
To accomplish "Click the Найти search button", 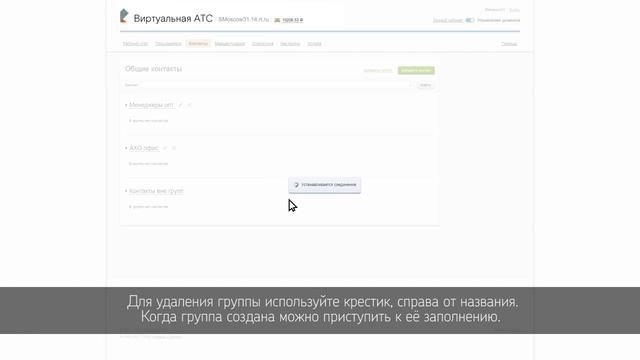I will [x=425, y=85].
